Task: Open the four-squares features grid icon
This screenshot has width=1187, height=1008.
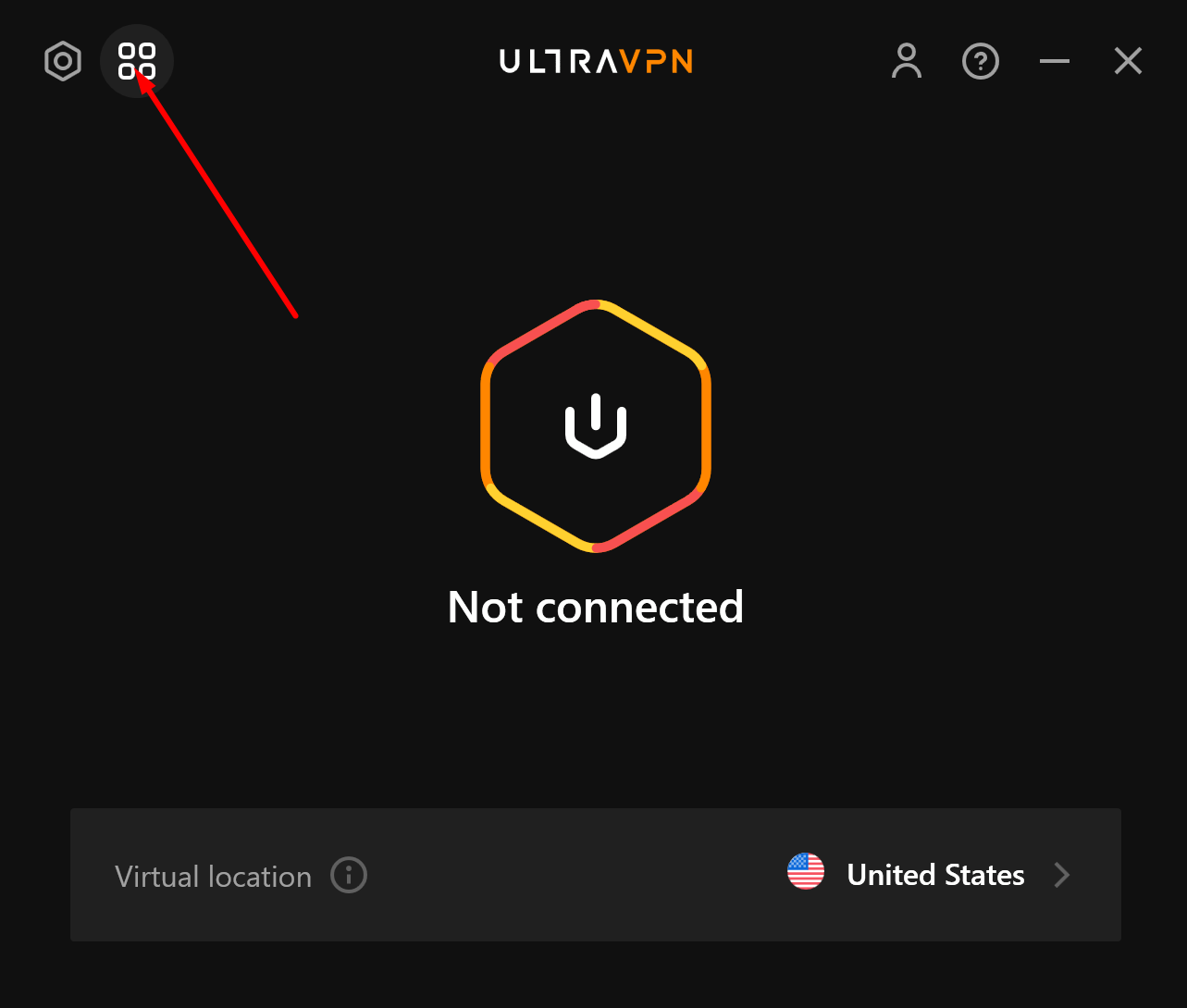Action: 137,61
